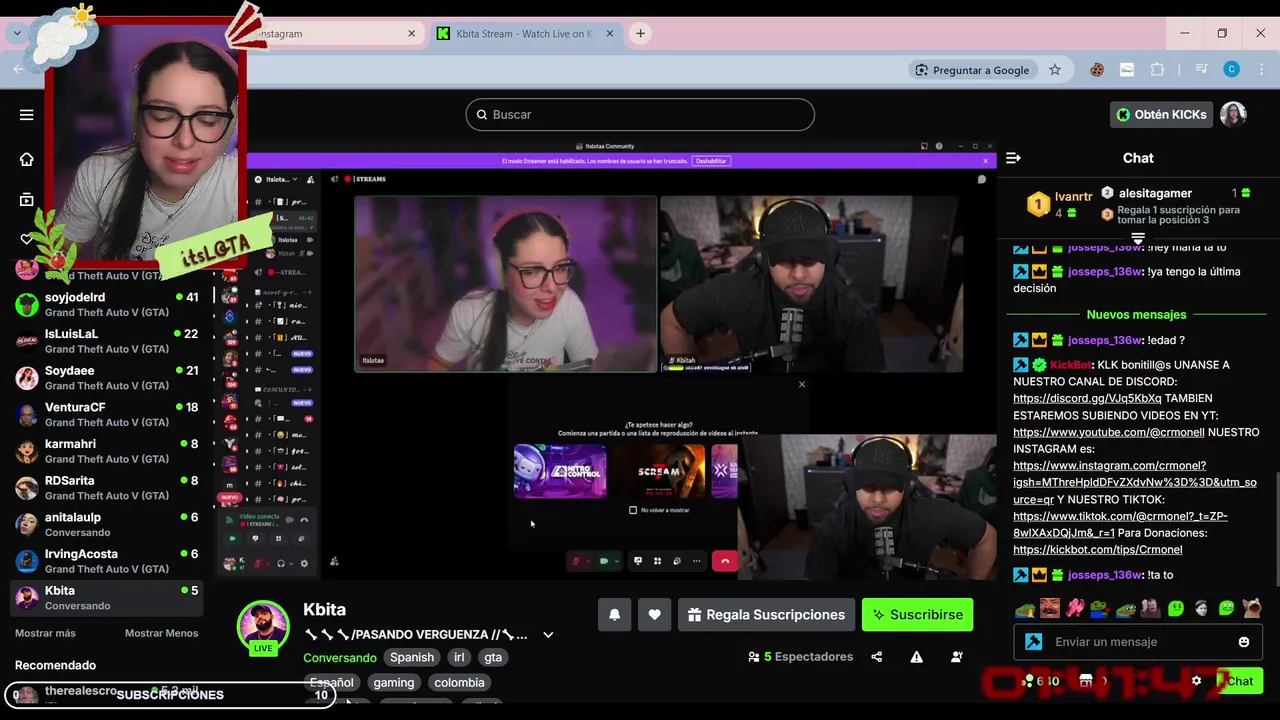Open a new browser tab
This screenshot has height=720, width=1280.
coord(640,33)
